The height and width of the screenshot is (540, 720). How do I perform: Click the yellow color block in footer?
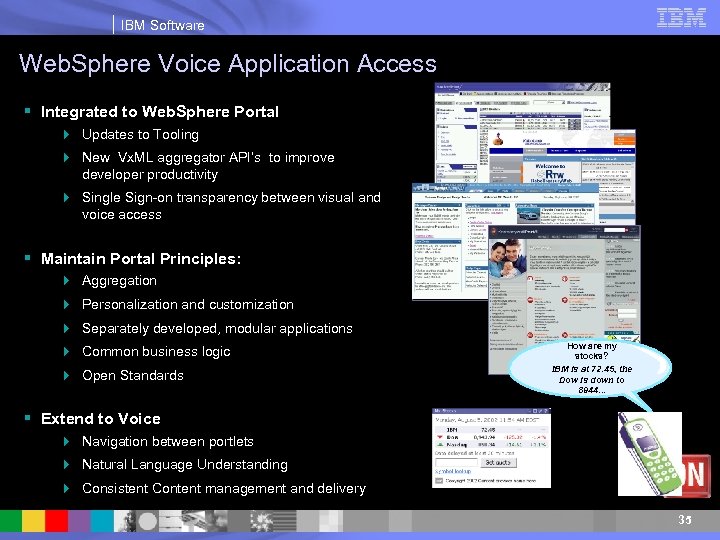pos(34,521)
